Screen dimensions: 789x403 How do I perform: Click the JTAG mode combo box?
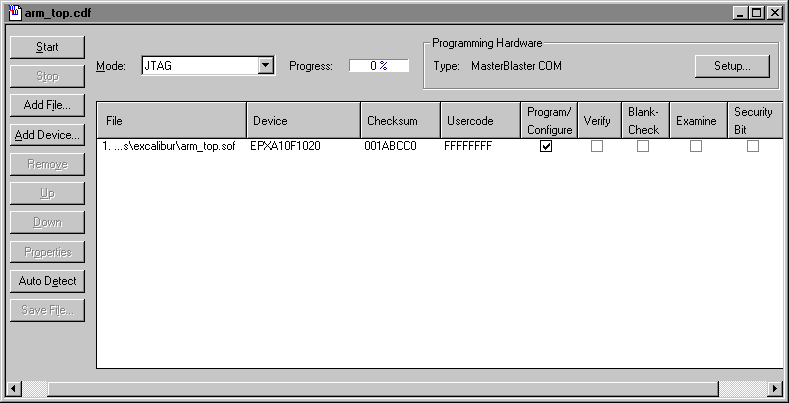(x=198, y=66)
